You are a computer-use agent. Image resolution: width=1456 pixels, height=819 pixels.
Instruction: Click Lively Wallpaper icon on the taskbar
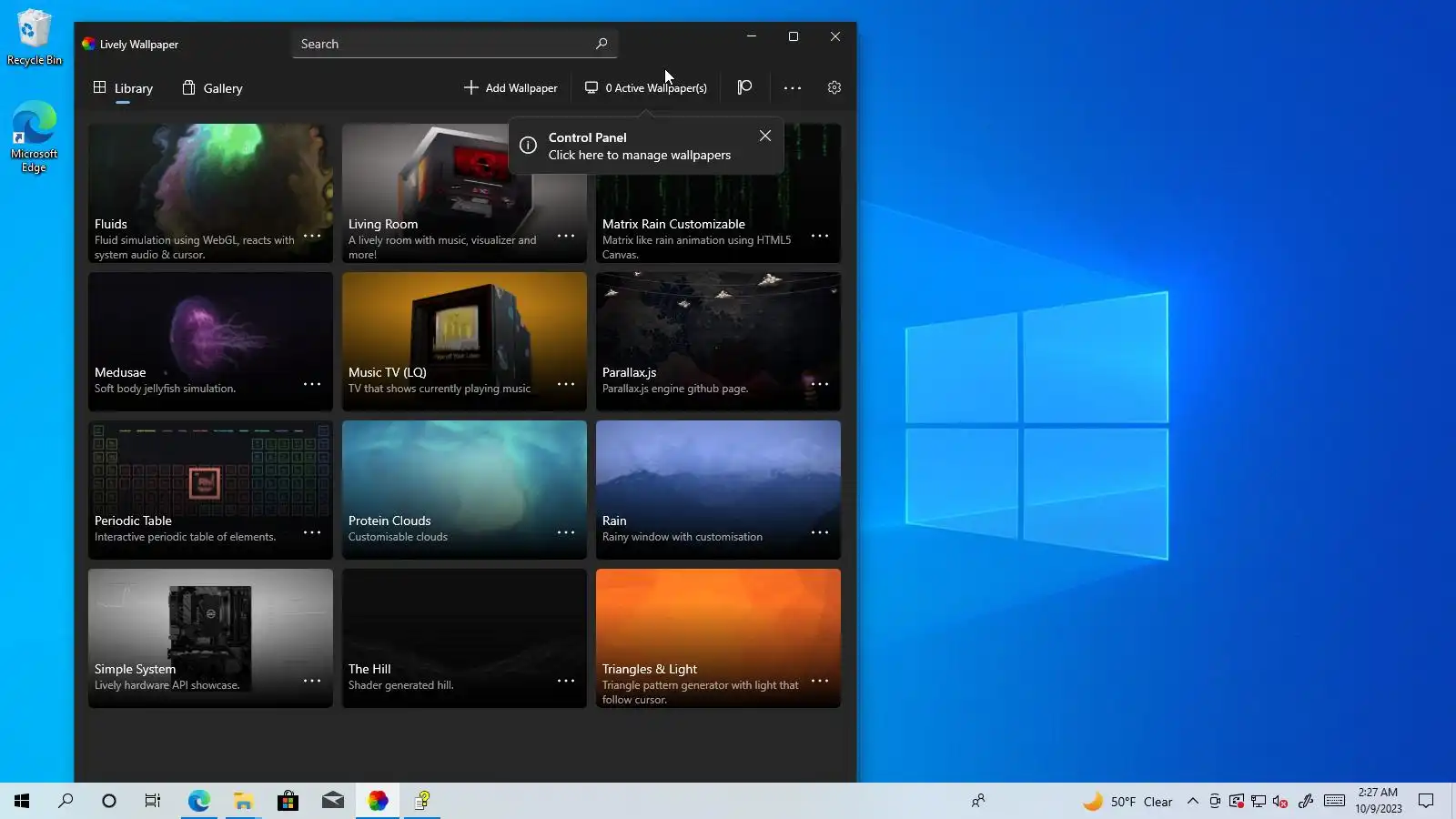(x=378, y=801)
